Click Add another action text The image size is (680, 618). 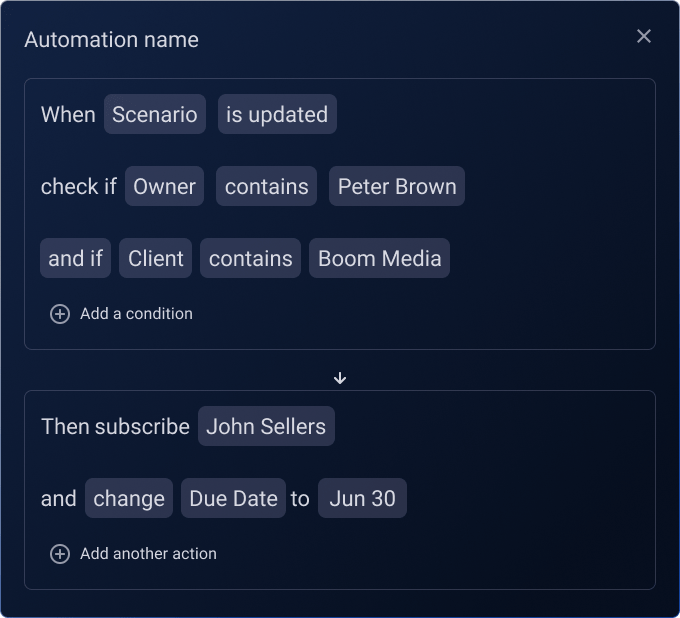coord(148,554)
